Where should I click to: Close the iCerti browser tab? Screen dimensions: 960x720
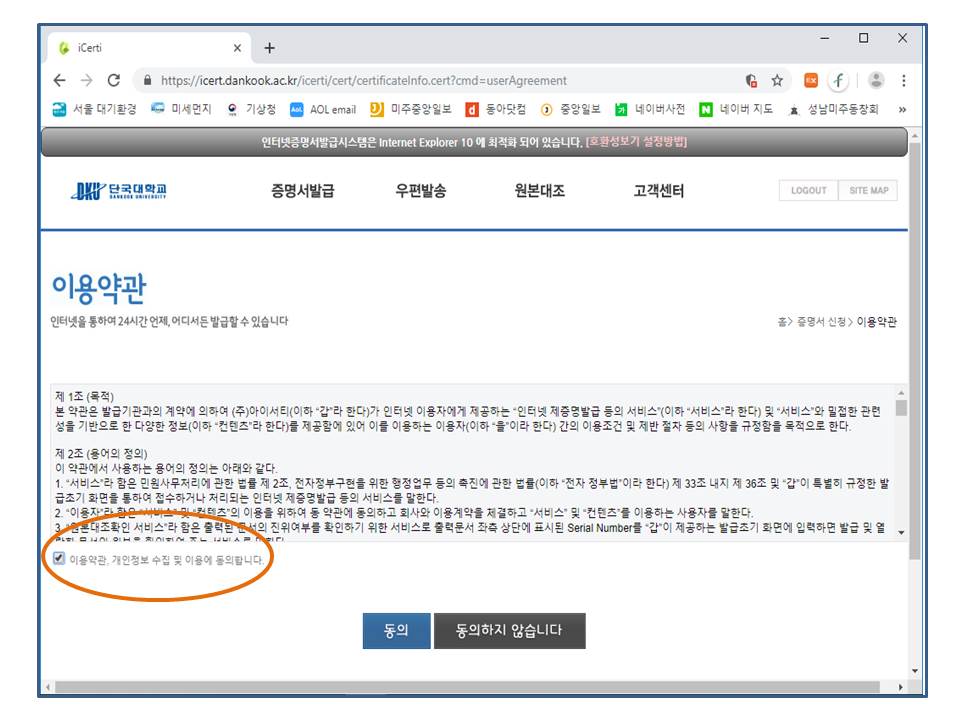(x=237, y=48)
